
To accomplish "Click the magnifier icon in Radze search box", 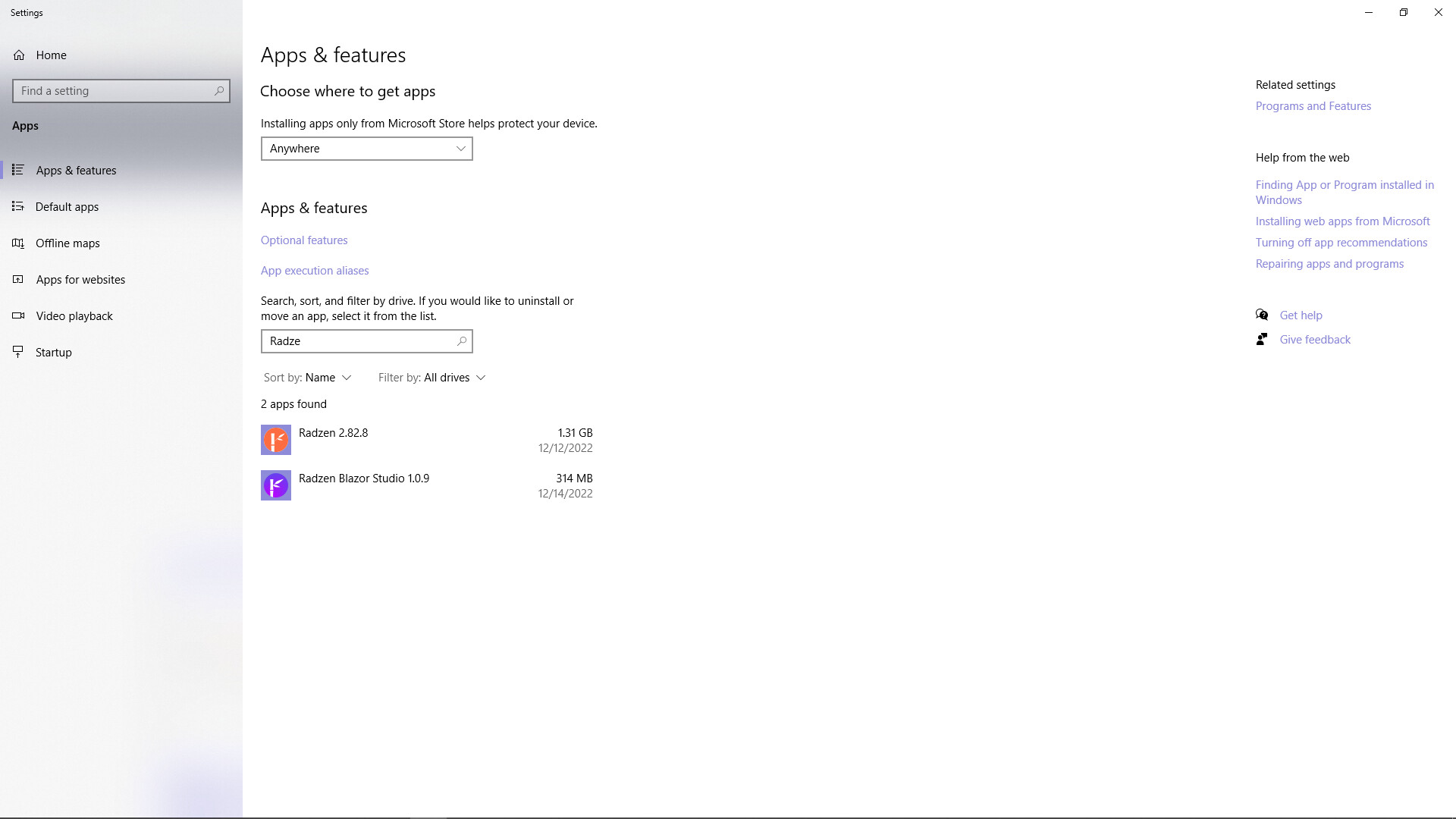I will pyautogui.click(x=461, y=341).
